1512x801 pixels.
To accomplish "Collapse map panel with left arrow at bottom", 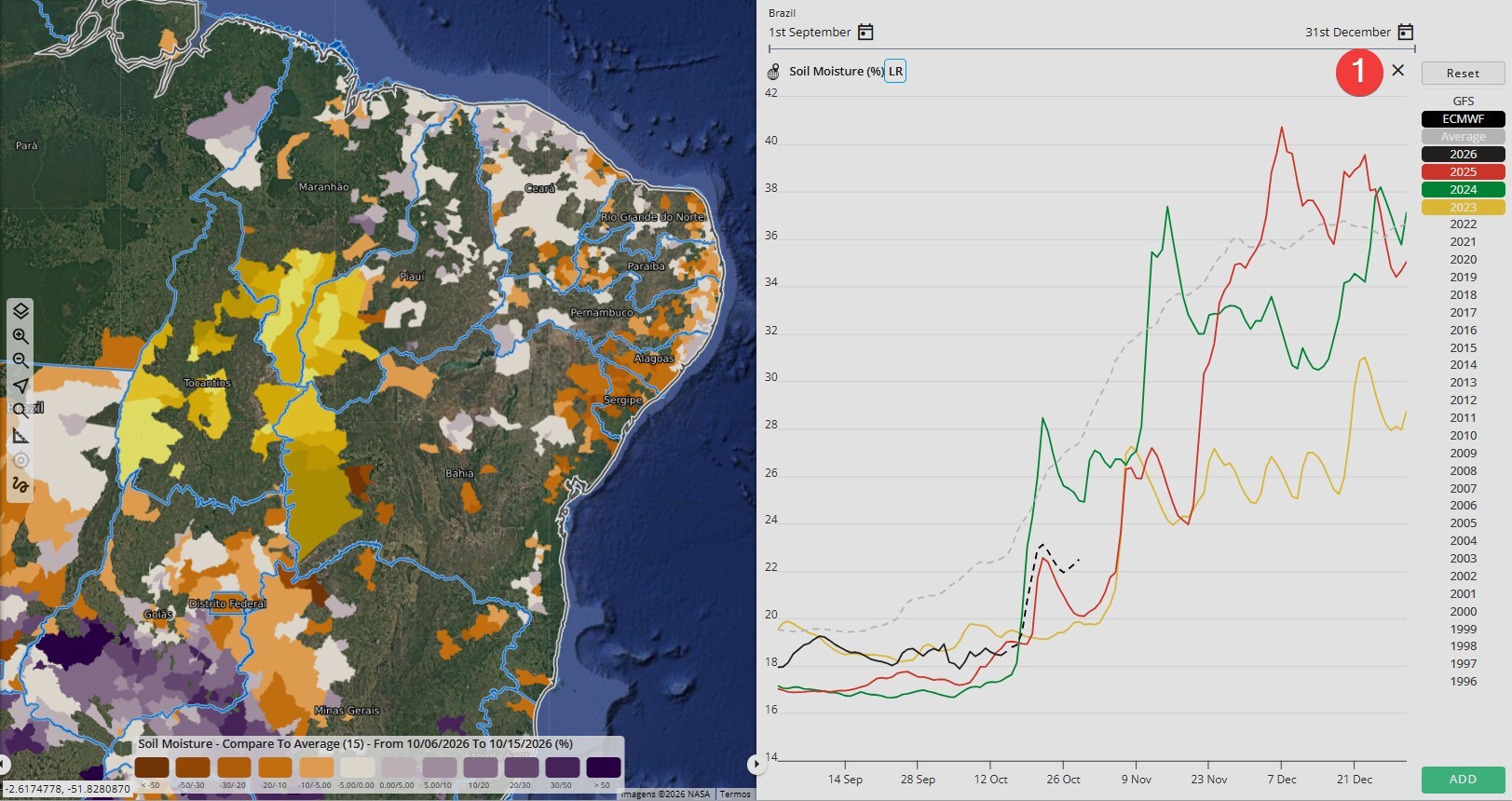I will point(4,765).
